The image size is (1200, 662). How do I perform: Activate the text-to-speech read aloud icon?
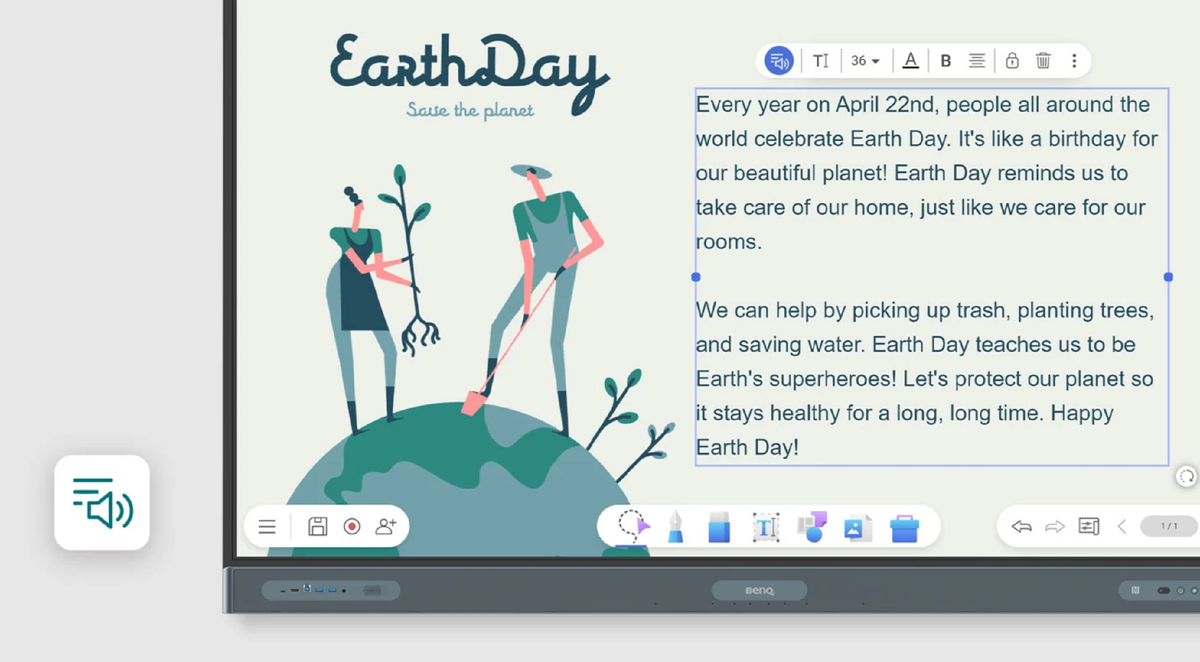[779, 61]
